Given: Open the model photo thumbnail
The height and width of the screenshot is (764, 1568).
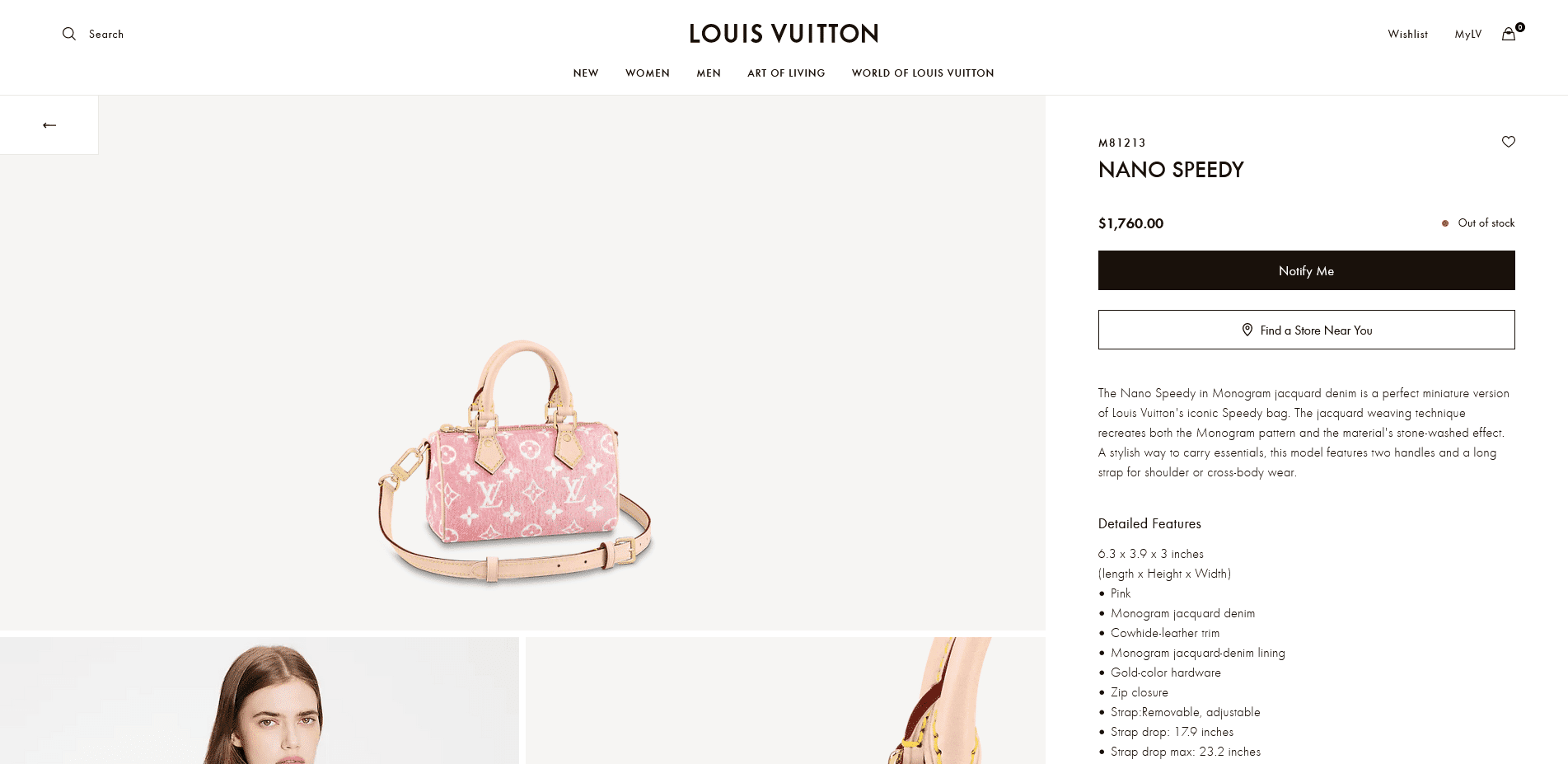Looking at the screenshot, I should click(x=260, y=701).
